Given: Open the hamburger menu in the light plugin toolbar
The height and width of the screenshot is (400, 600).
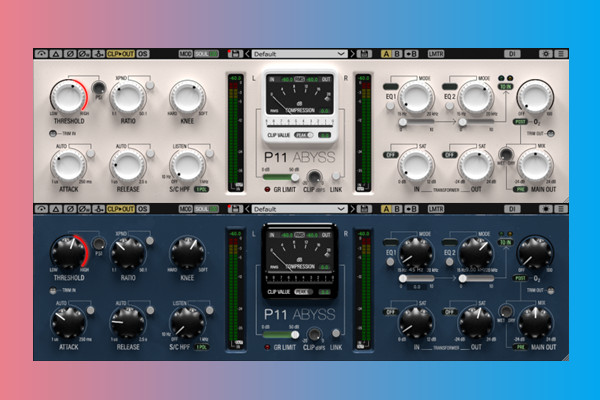Looking at the screenshot, I should pos(561,54).
